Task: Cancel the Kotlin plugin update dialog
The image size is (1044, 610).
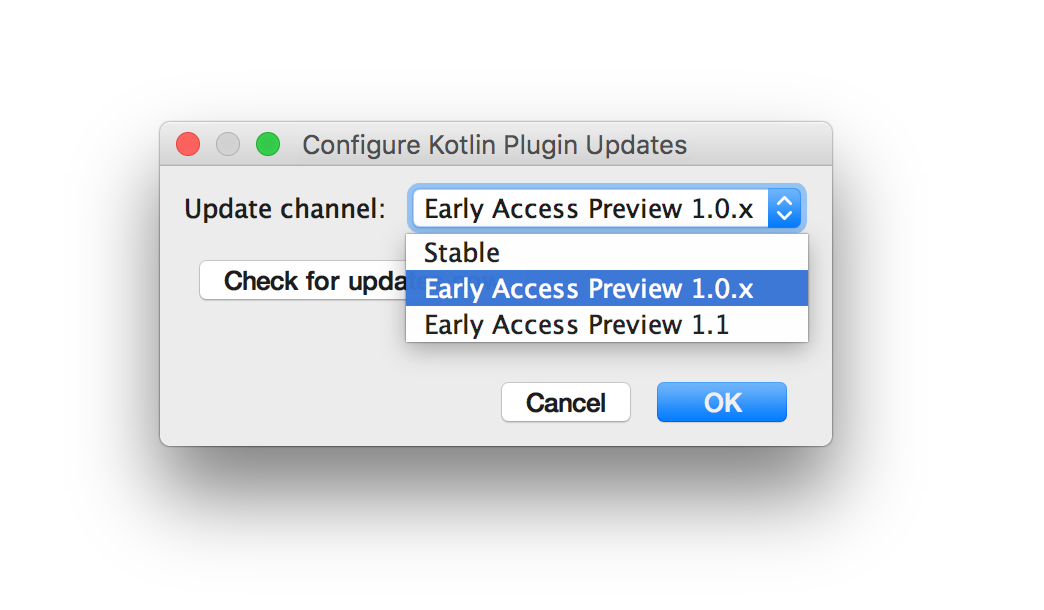Action: click(565, 402)
